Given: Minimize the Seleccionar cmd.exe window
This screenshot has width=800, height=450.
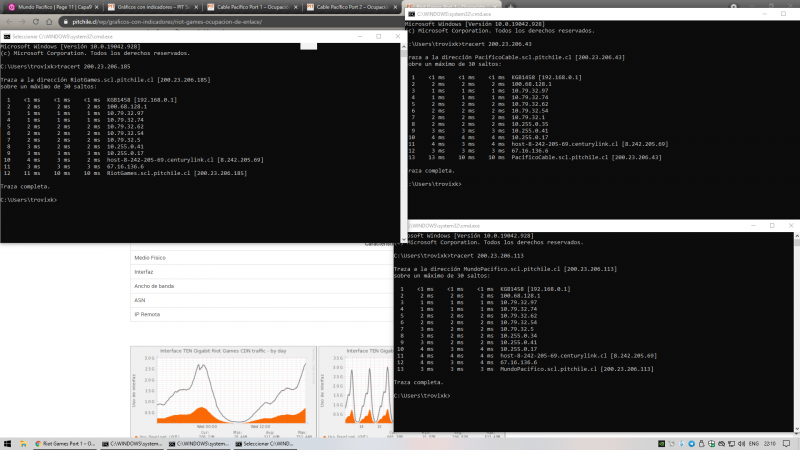Looking at the screenshot, I should (x=360, y=36).
